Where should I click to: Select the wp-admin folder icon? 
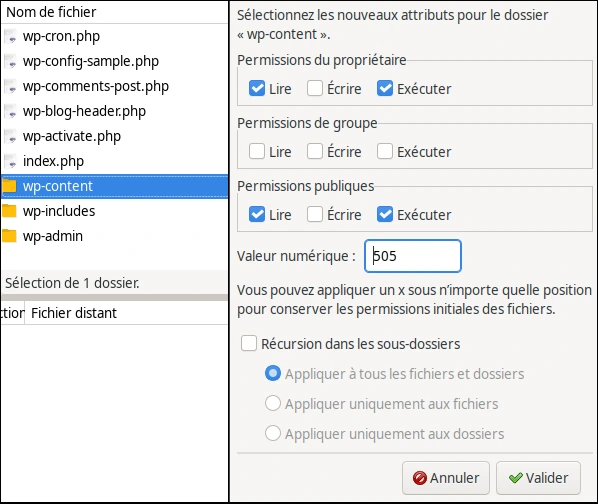pos(9,236)
